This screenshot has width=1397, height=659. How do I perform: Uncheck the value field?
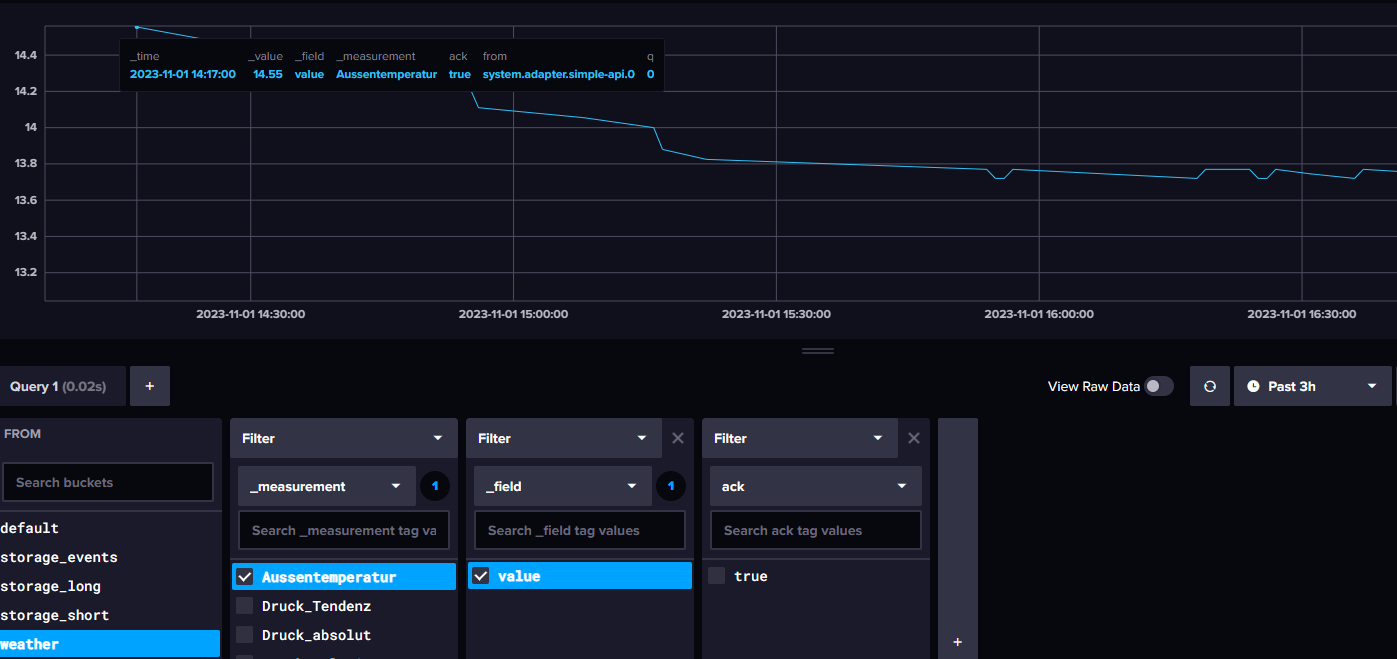[x=481, y=576]
